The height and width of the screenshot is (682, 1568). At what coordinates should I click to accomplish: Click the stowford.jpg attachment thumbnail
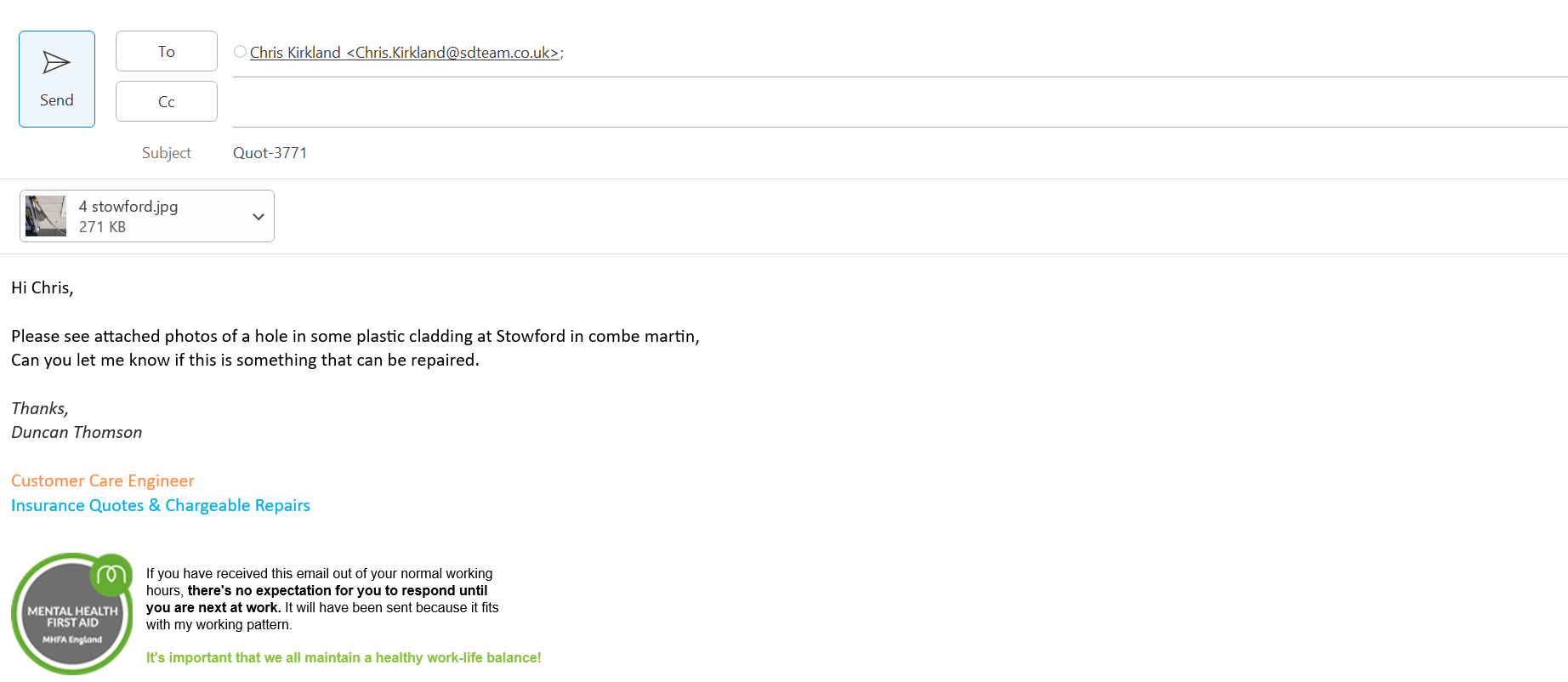tap(46, 216)
